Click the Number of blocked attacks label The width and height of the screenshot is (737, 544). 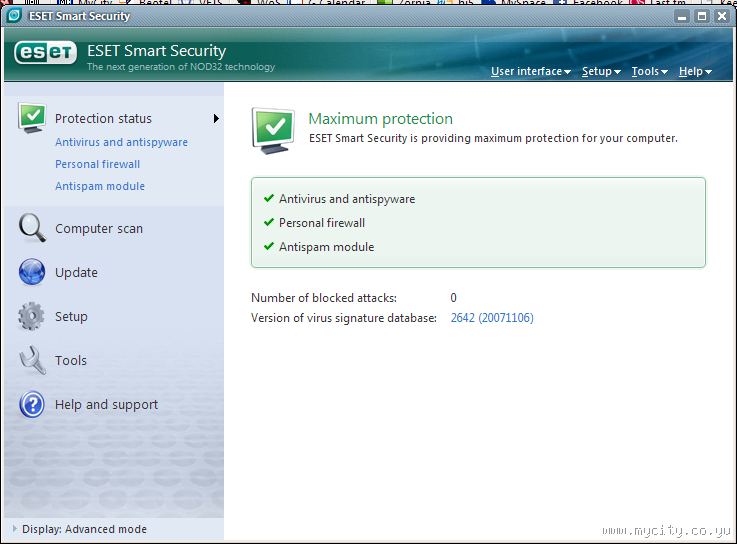click(324, 298)
